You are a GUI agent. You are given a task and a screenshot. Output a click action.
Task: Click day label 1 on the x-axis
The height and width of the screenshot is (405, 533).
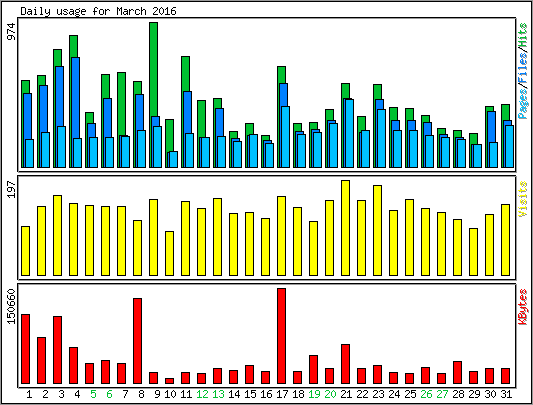pyautogui.click(x=29, y=394)
